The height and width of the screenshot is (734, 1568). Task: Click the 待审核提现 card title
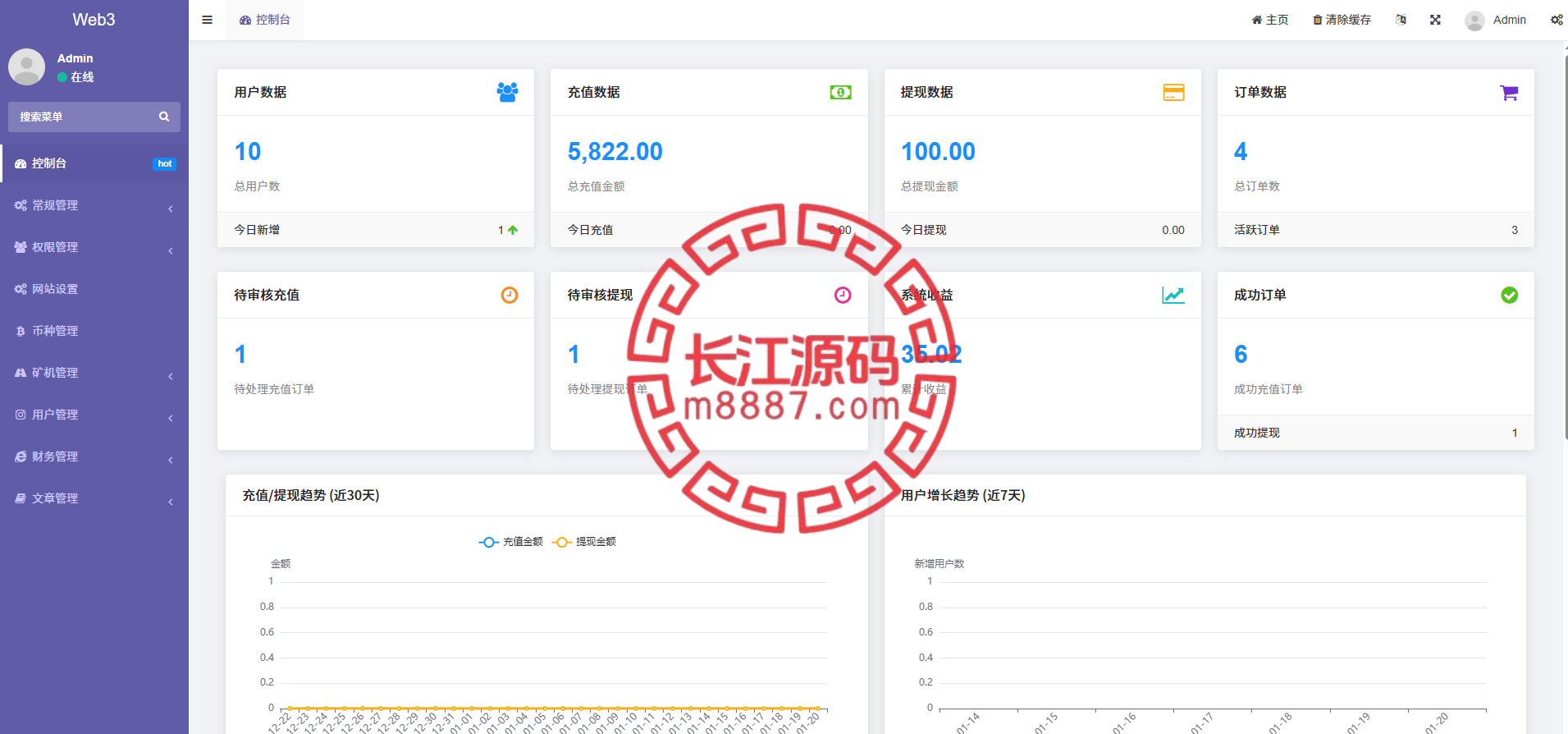tap(600, 295)
